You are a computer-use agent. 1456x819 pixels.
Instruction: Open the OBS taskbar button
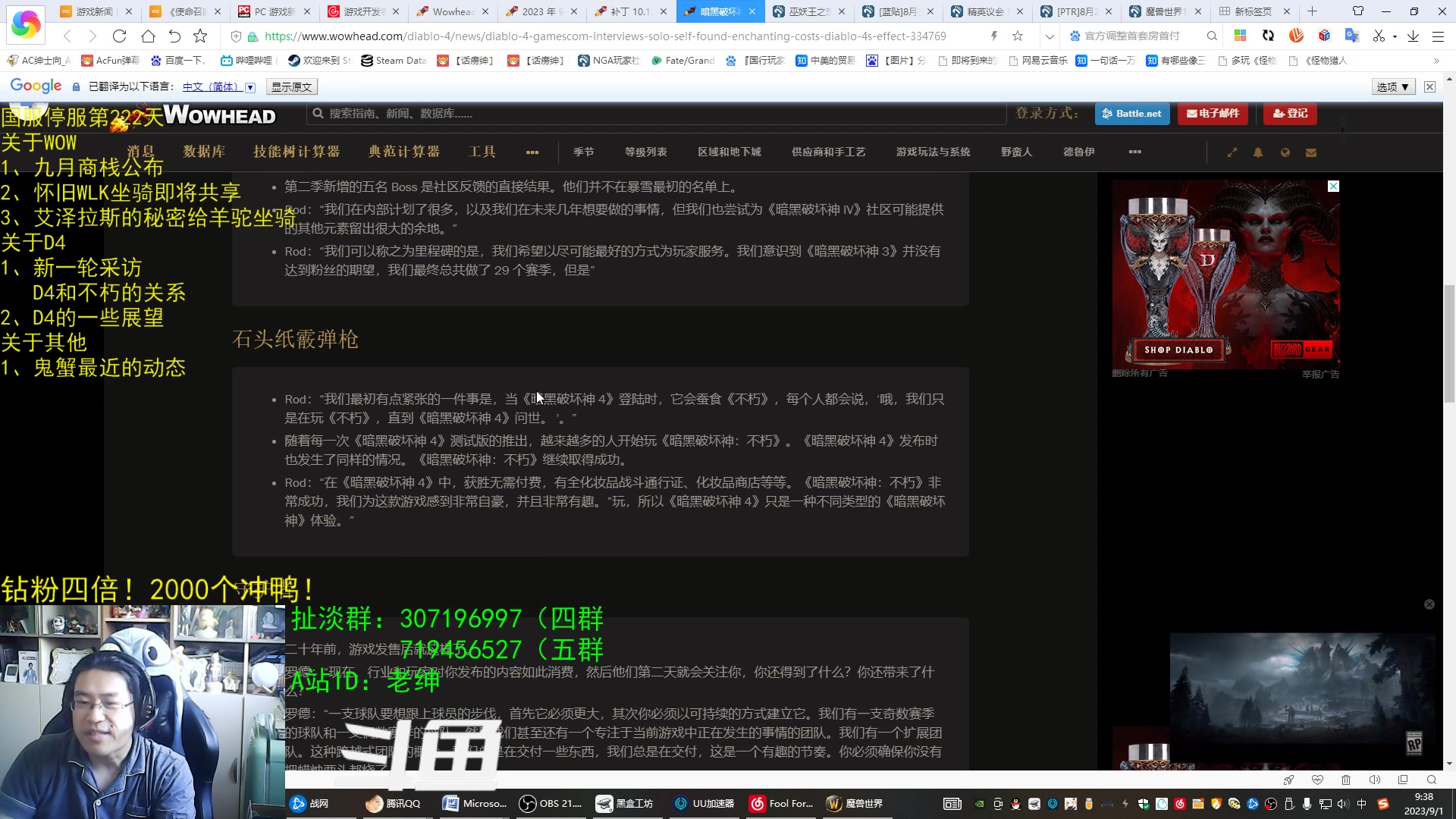[551, 804]
